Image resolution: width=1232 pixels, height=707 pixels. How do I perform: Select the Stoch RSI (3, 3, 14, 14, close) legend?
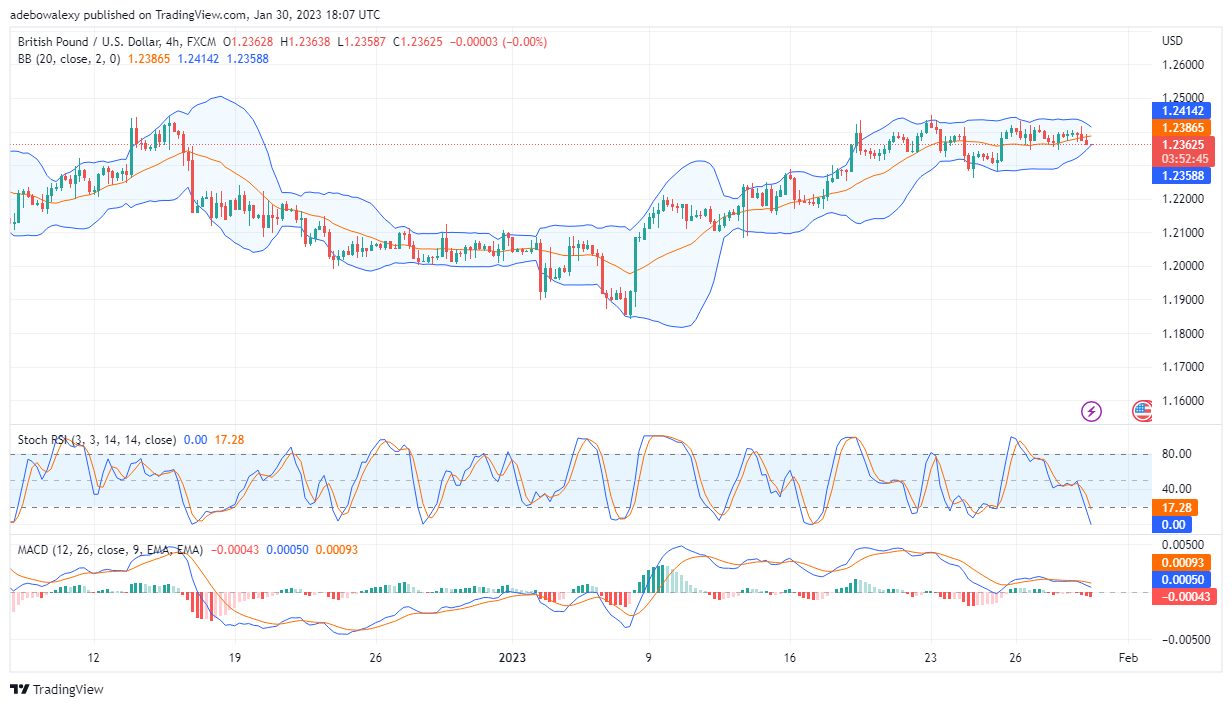click(x=97, y=440)
